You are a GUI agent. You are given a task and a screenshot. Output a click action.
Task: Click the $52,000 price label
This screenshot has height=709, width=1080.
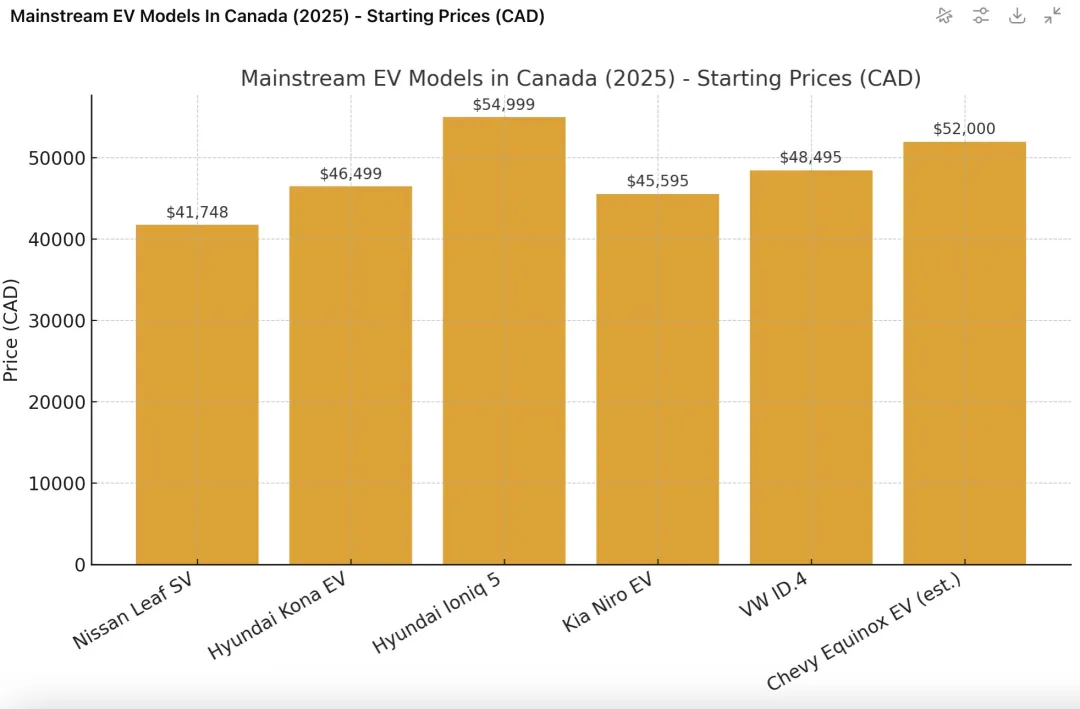click(x=964, y=129)
